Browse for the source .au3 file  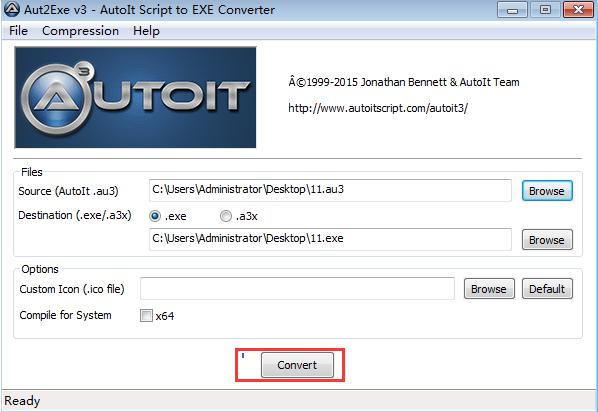[547, 191]
